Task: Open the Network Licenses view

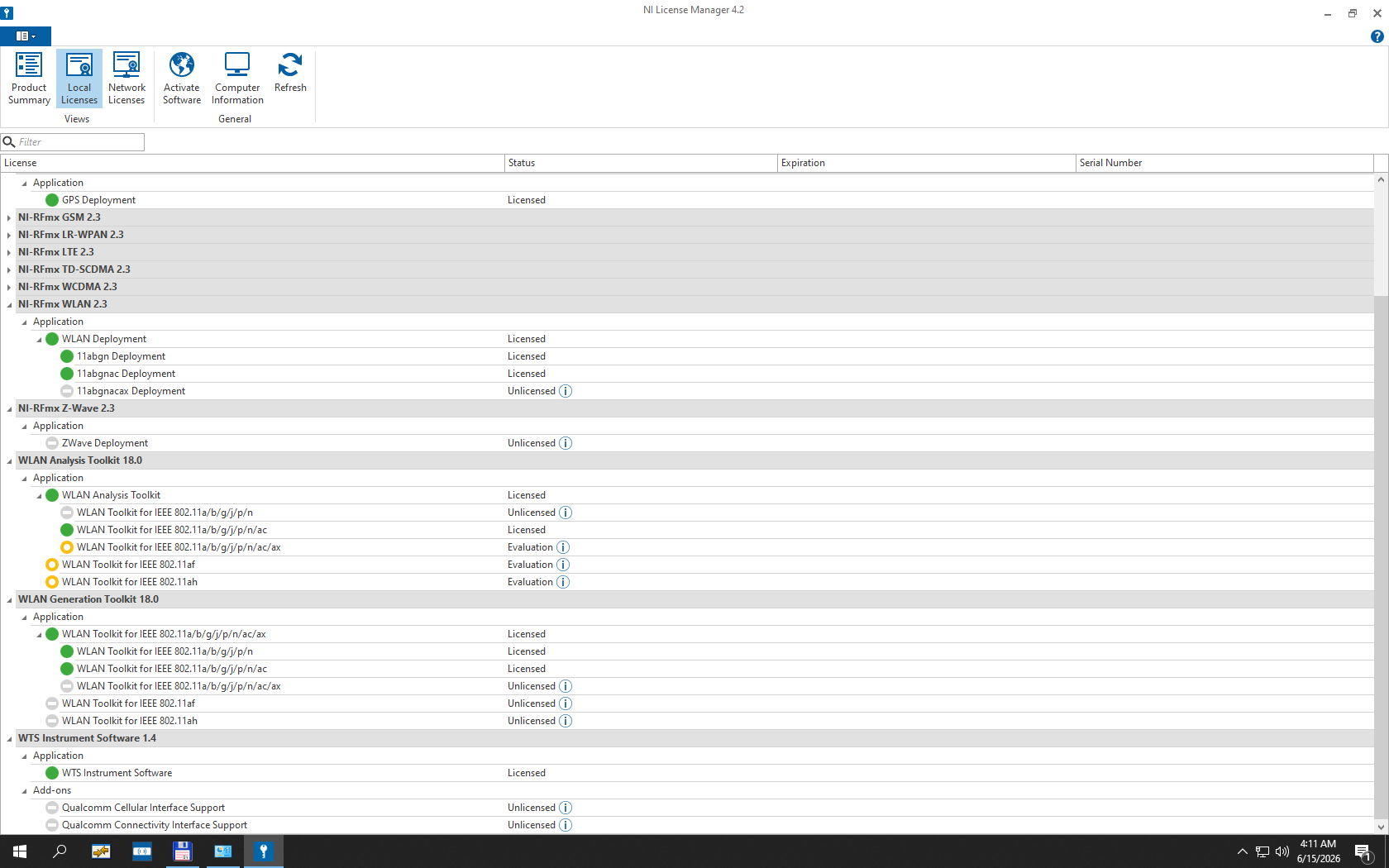Action: click(126, 79)
